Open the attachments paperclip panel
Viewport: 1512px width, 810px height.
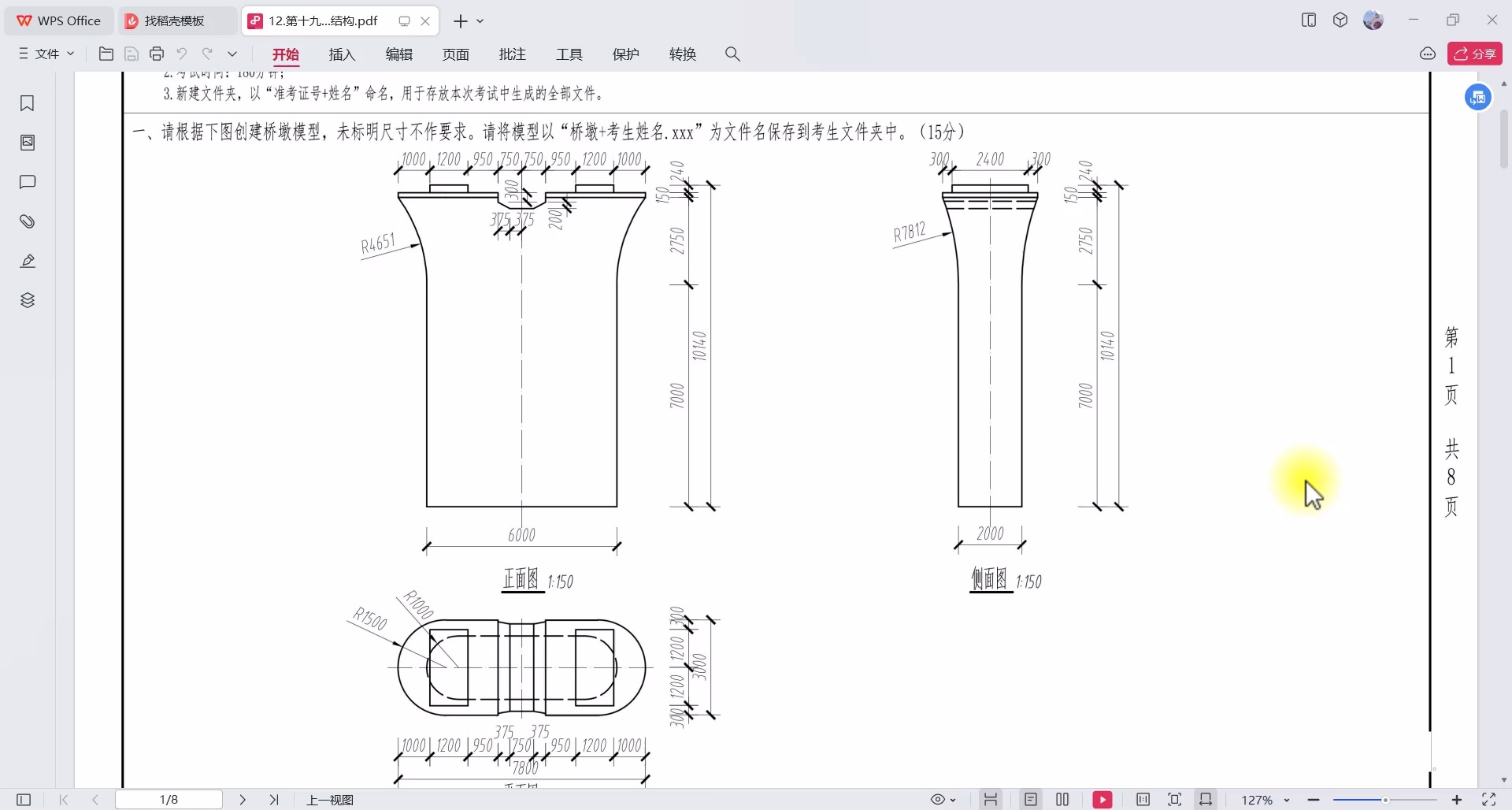tap(27, 221)
